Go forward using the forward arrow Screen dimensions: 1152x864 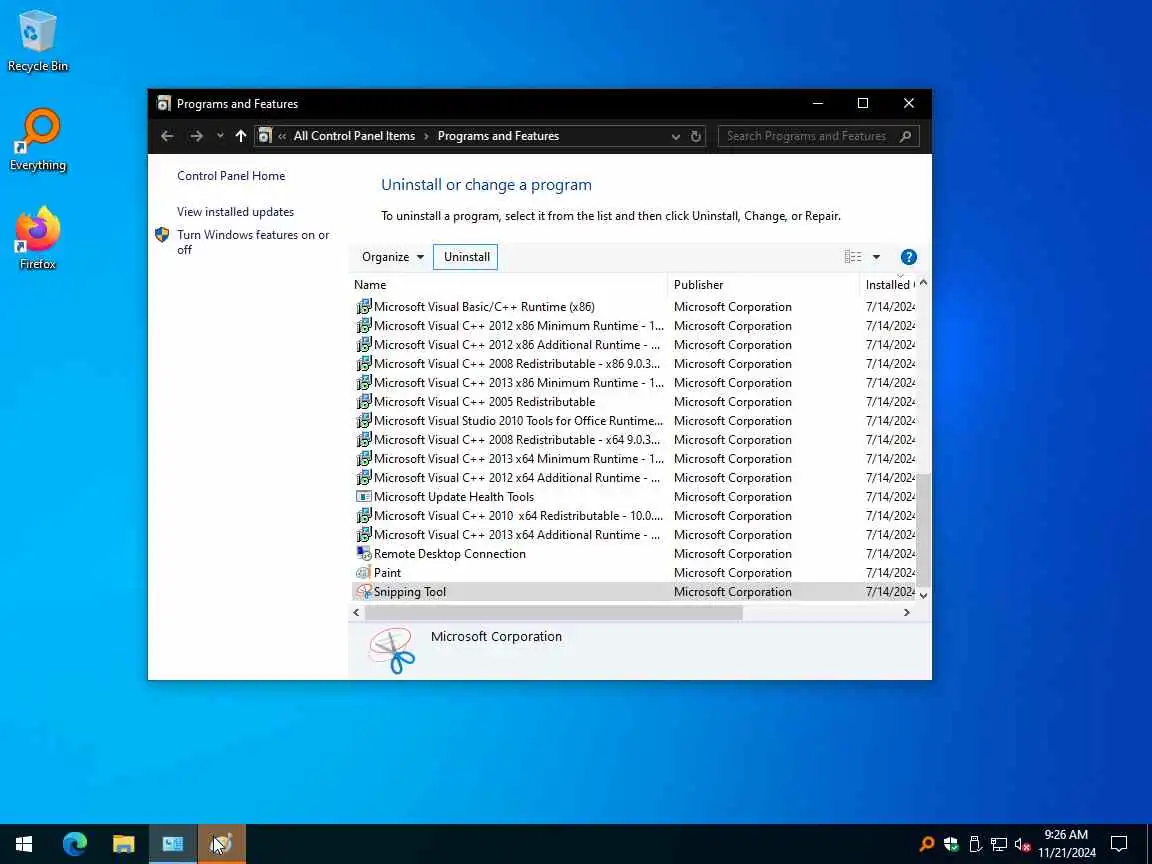196,136
